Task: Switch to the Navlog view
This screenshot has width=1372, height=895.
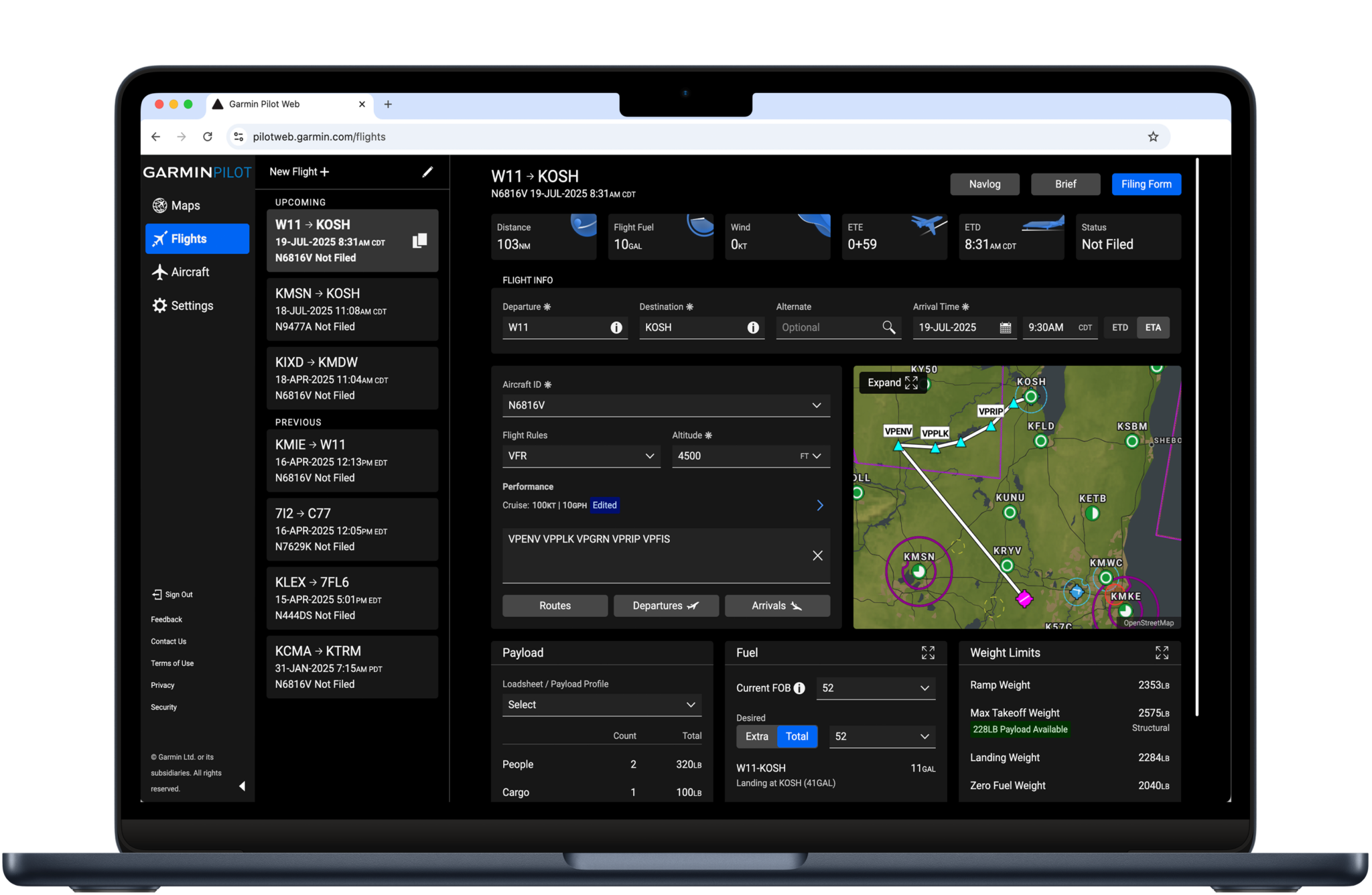Action: pos(984,184)
